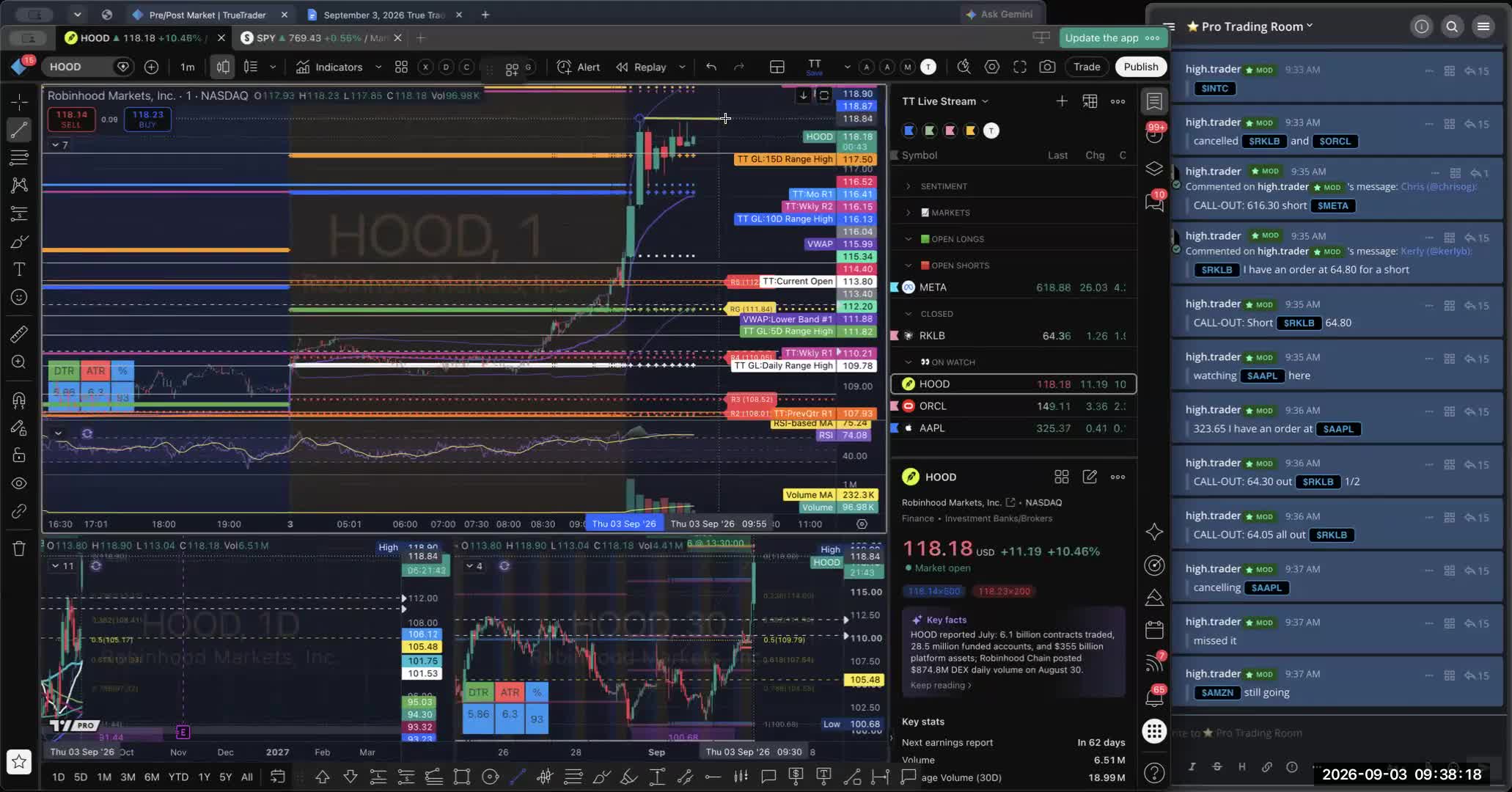This screenshot has width=1512, height=792.
Task: Toggle lock all drawings
Action: point(19,455)
